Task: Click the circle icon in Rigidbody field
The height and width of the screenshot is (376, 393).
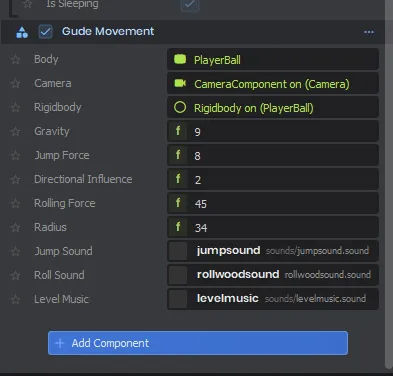Action: point(180,107)
